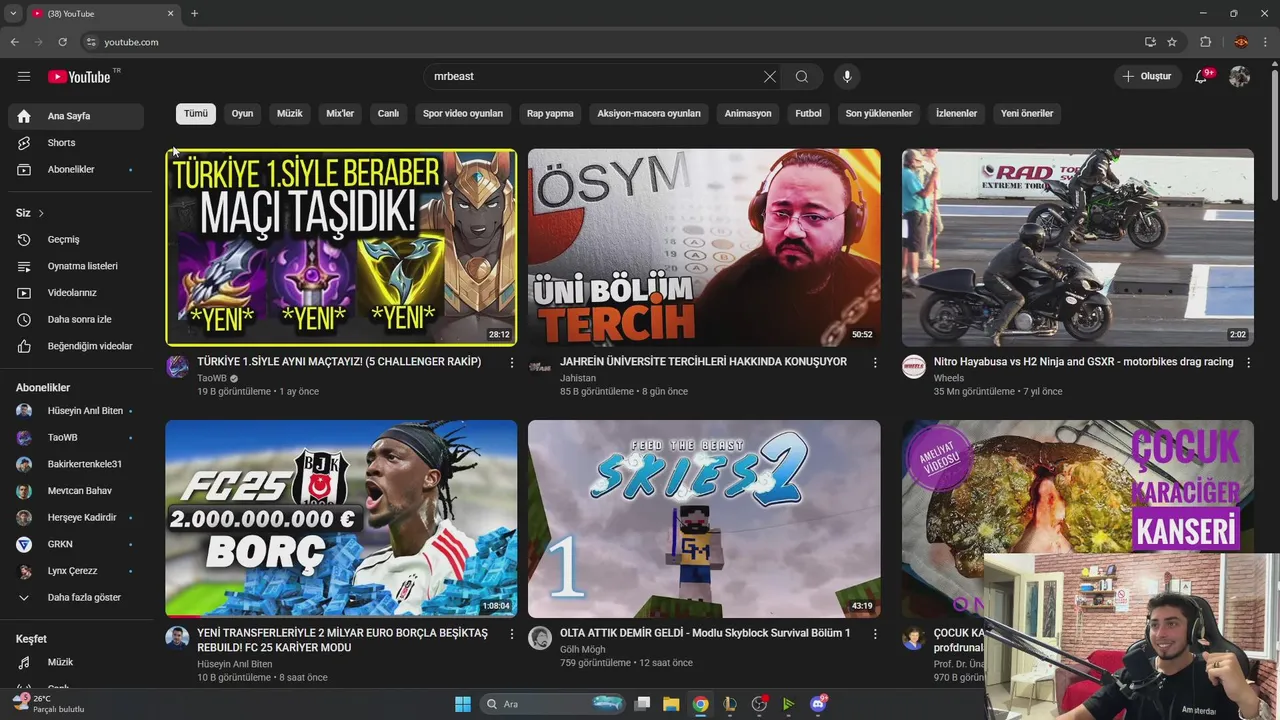The width and height of the screenshot is (1280, 720).
Task: Select the Rap yapma chip
Action: (550, 113)
